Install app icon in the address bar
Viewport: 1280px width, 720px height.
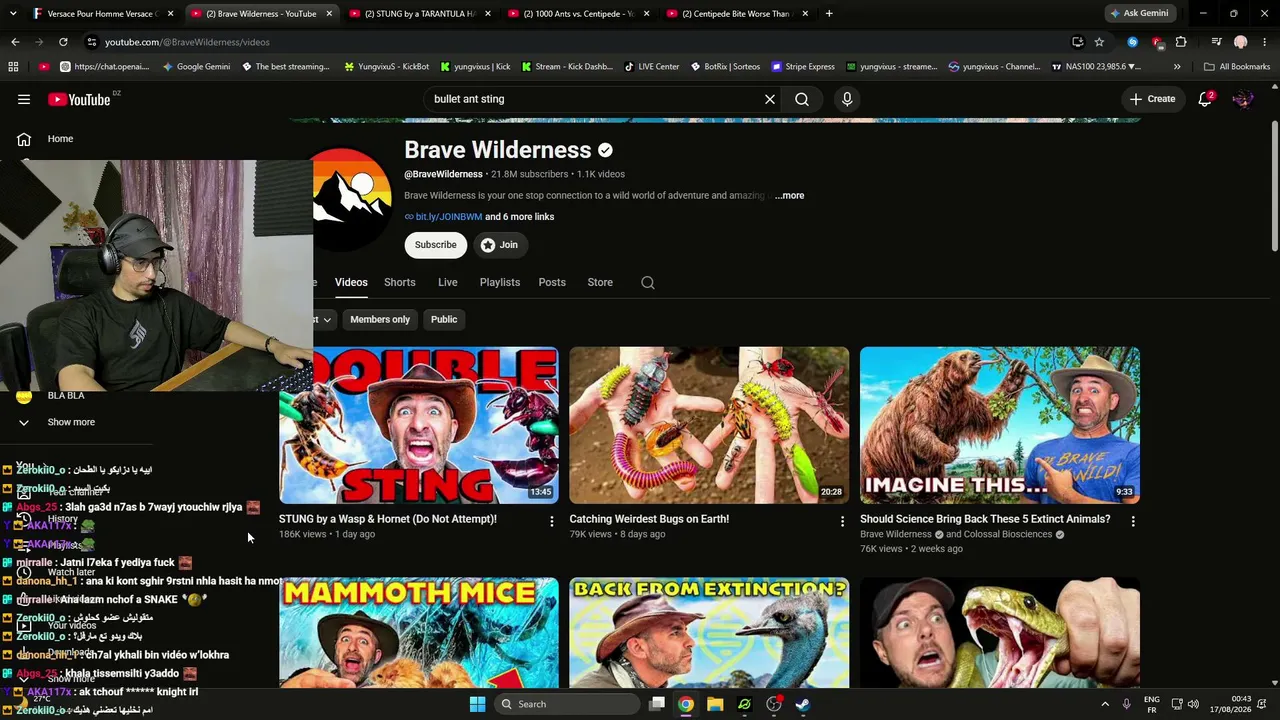coord(1077,42)
